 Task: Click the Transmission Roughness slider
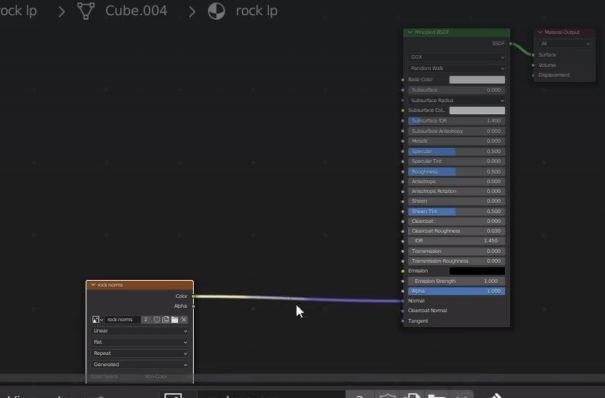click(x=456, y=261)
